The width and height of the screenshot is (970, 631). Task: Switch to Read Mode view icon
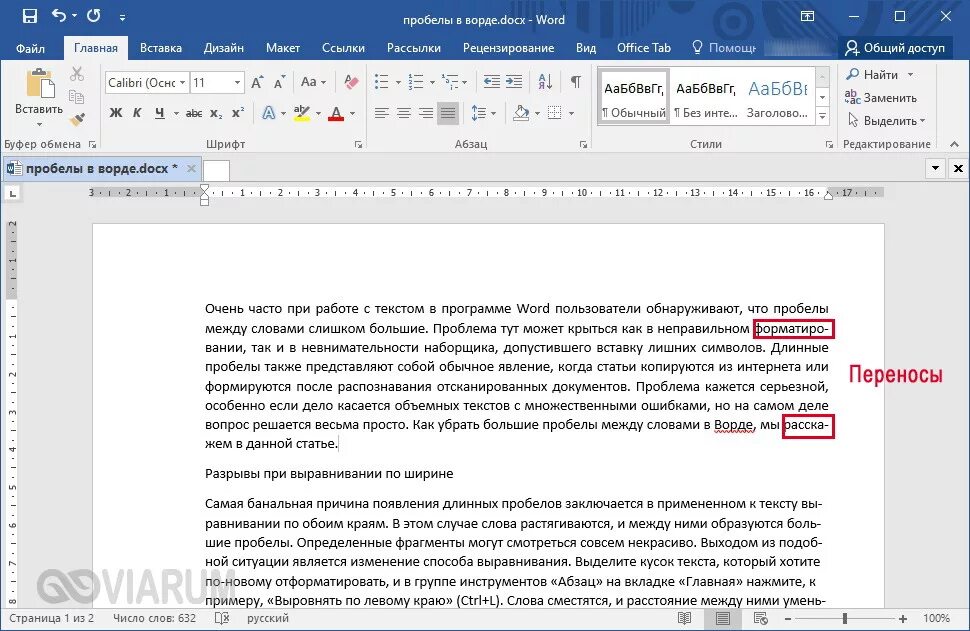click(684, 618)
